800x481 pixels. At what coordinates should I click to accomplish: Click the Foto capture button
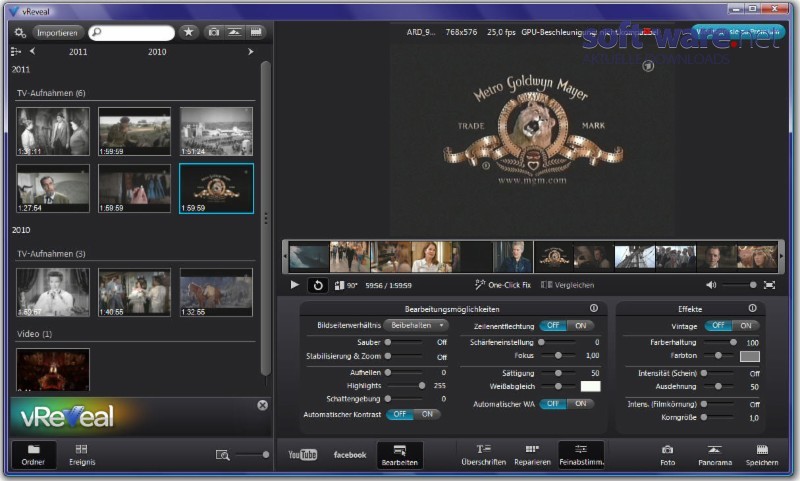click(x=667, y=455)
